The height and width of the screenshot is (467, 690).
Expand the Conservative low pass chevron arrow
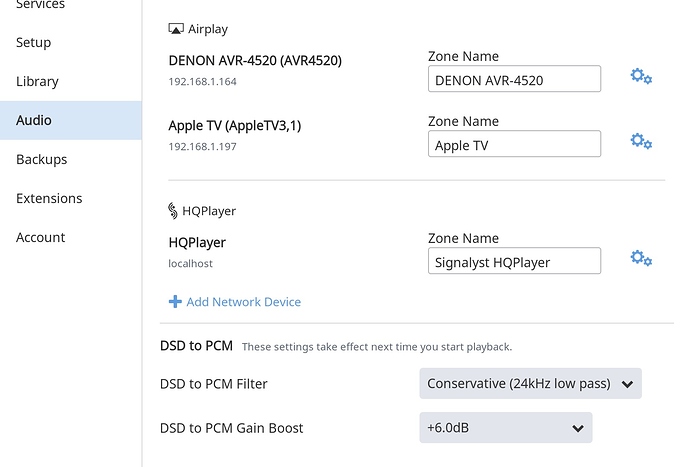tap(627, 384)
